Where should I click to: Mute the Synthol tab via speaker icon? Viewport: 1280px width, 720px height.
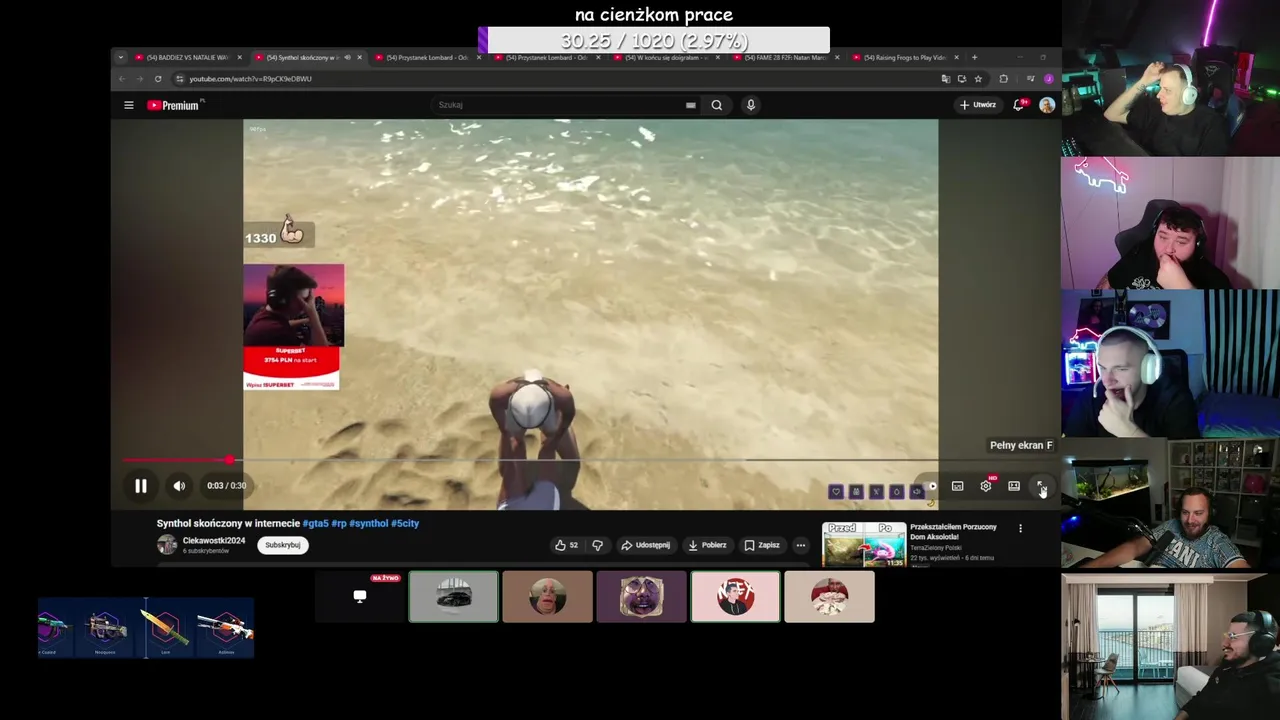pyautogui.click(x=347, y=58)
